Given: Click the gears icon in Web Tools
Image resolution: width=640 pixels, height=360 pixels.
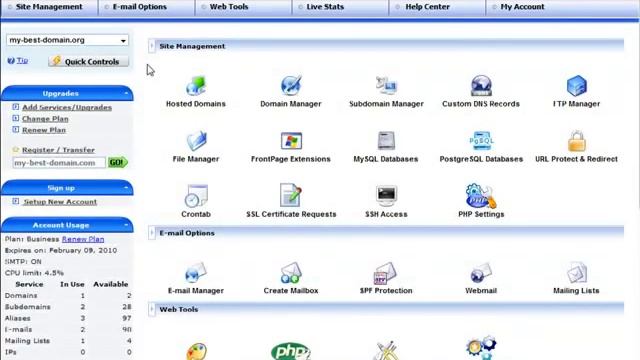Looking at the screenshot, I should tap(481, 348).
